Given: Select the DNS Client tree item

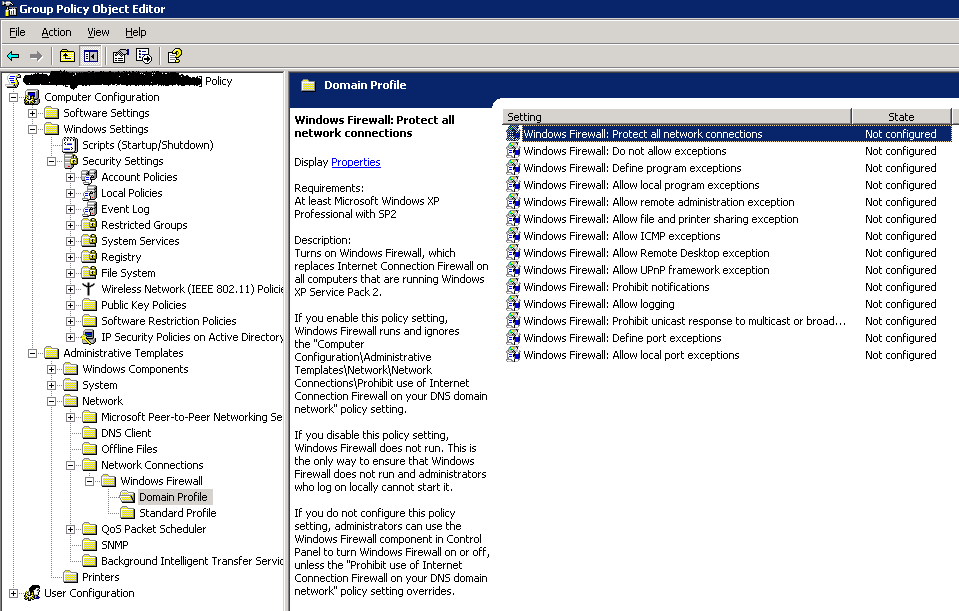Looking at the screenshot, I should coord(126,433).
